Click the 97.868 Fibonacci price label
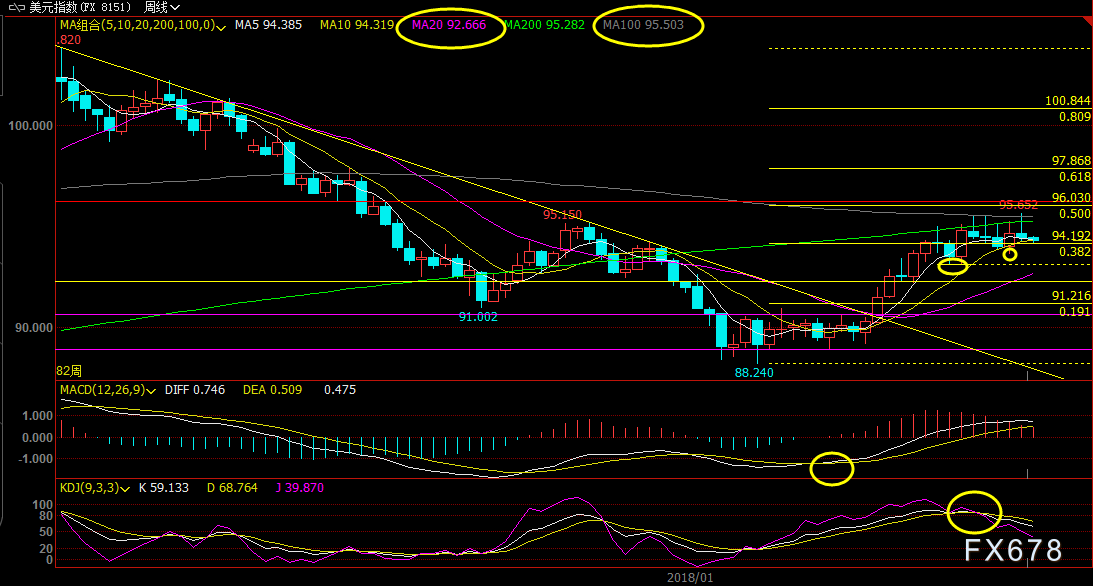Screen dimensions: 1093x586 point(1071,161)
